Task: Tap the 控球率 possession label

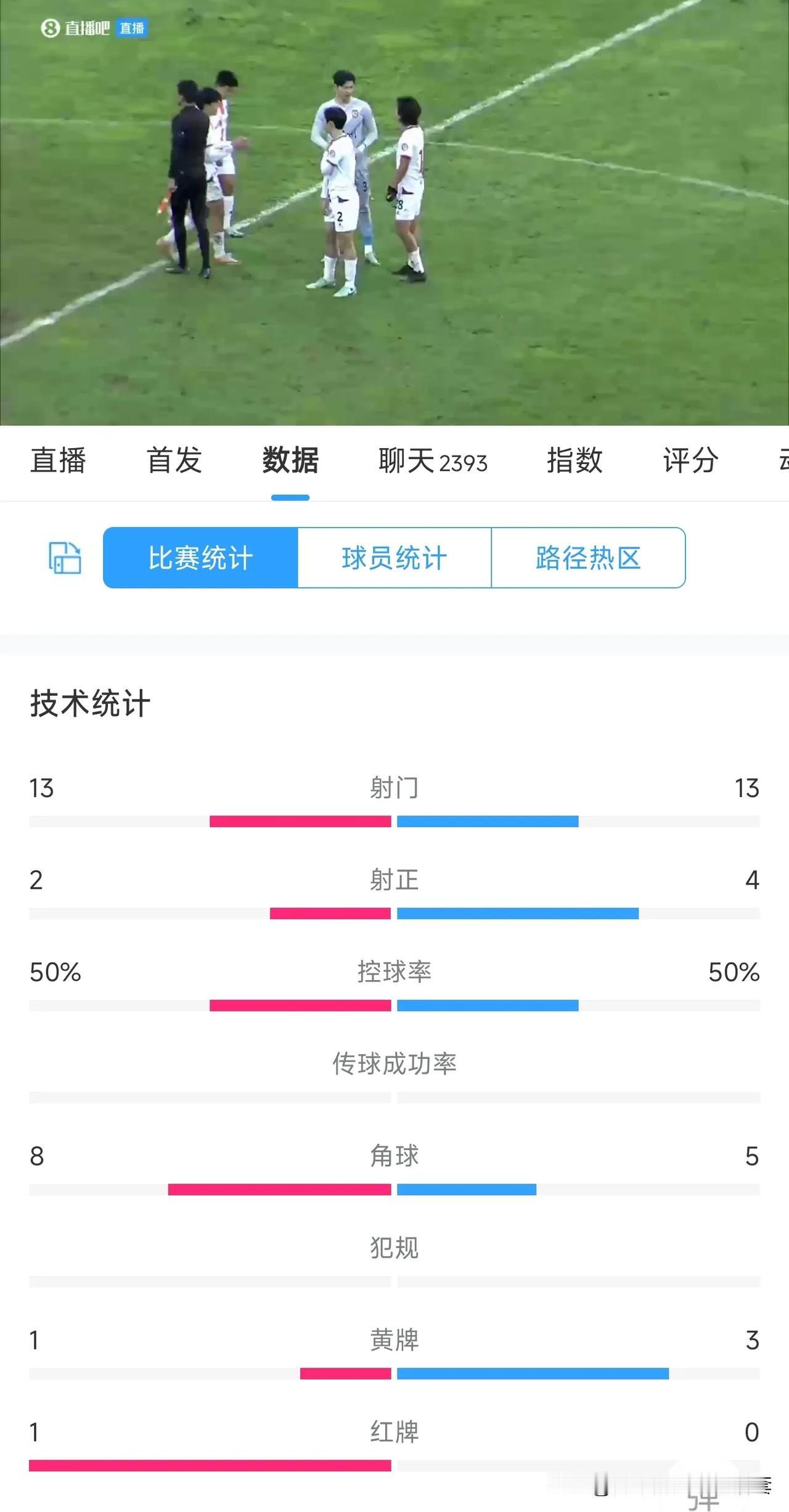Action: click(x=394, y=972)
